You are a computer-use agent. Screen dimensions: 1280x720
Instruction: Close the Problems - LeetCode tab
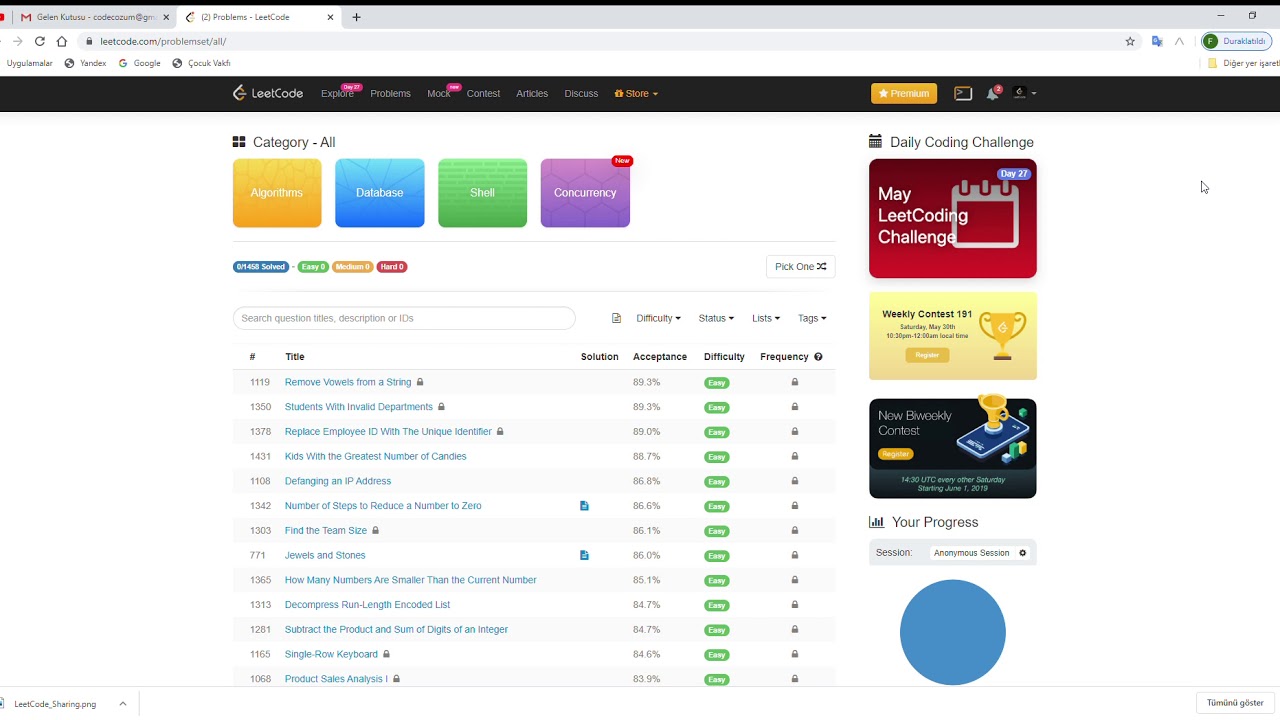tap(330, 17)
